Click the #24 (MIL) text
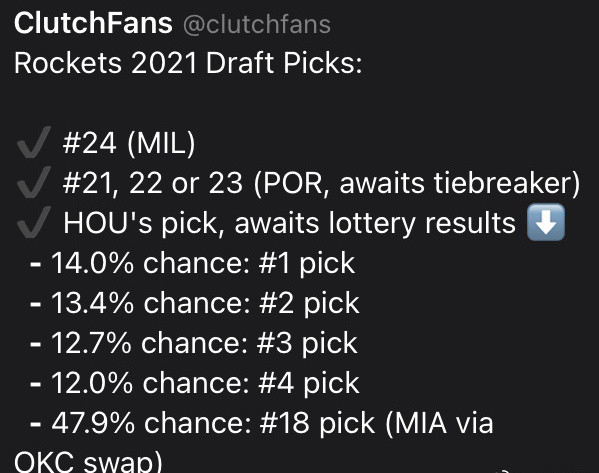This screenshot has width=599, height=473. (129, 143)
